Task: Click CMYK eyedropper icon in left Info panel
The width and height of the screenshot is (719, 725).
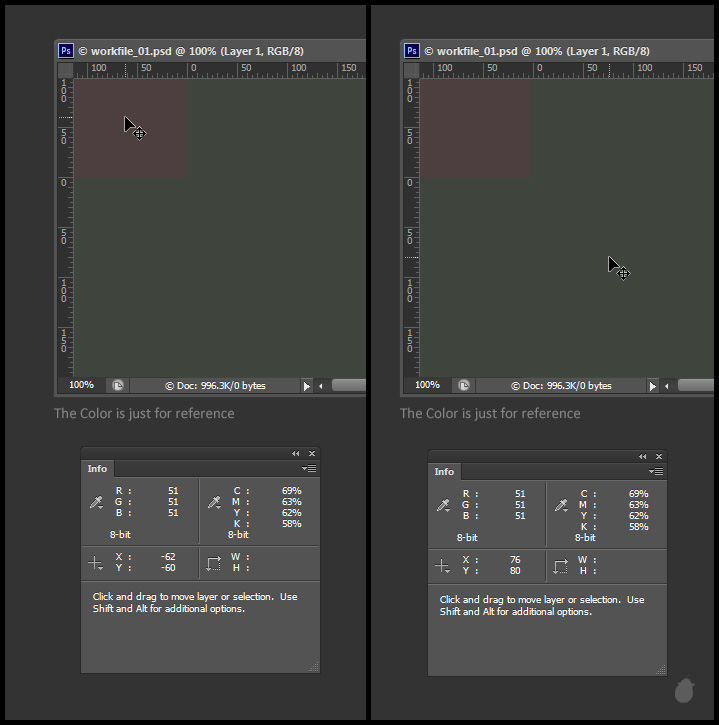Action: pos(213,502)
